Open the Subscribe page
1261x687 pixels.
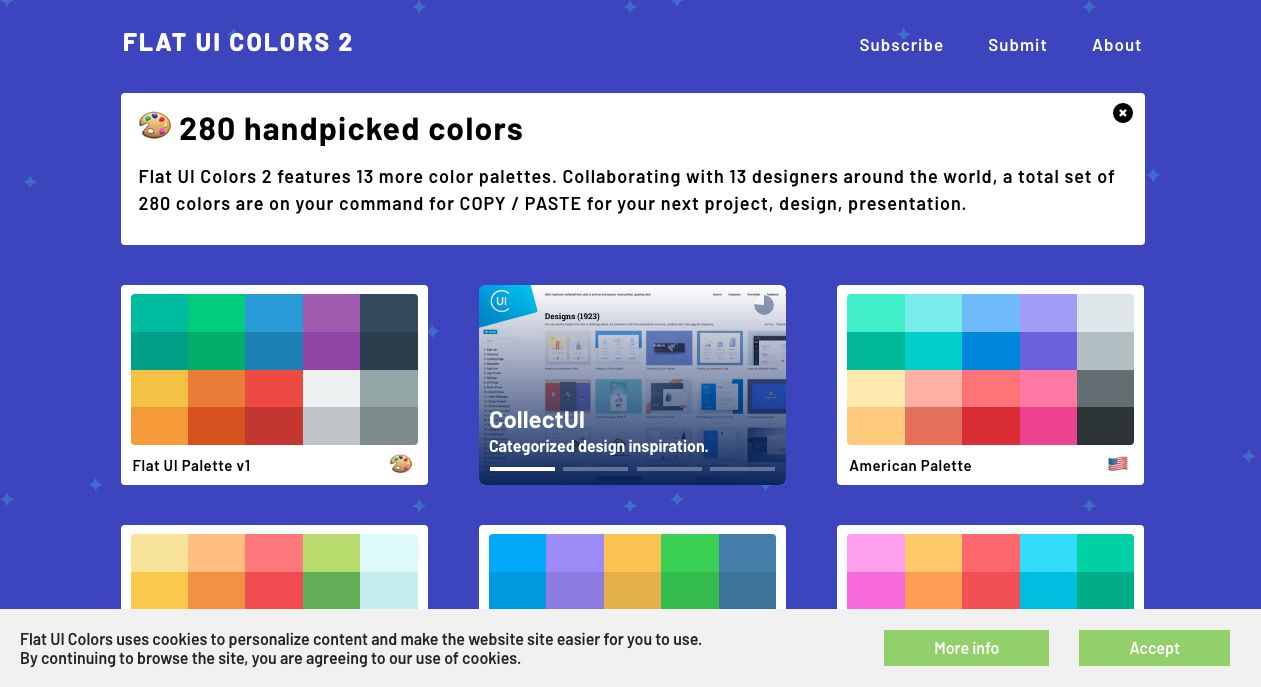click(901, 45)
